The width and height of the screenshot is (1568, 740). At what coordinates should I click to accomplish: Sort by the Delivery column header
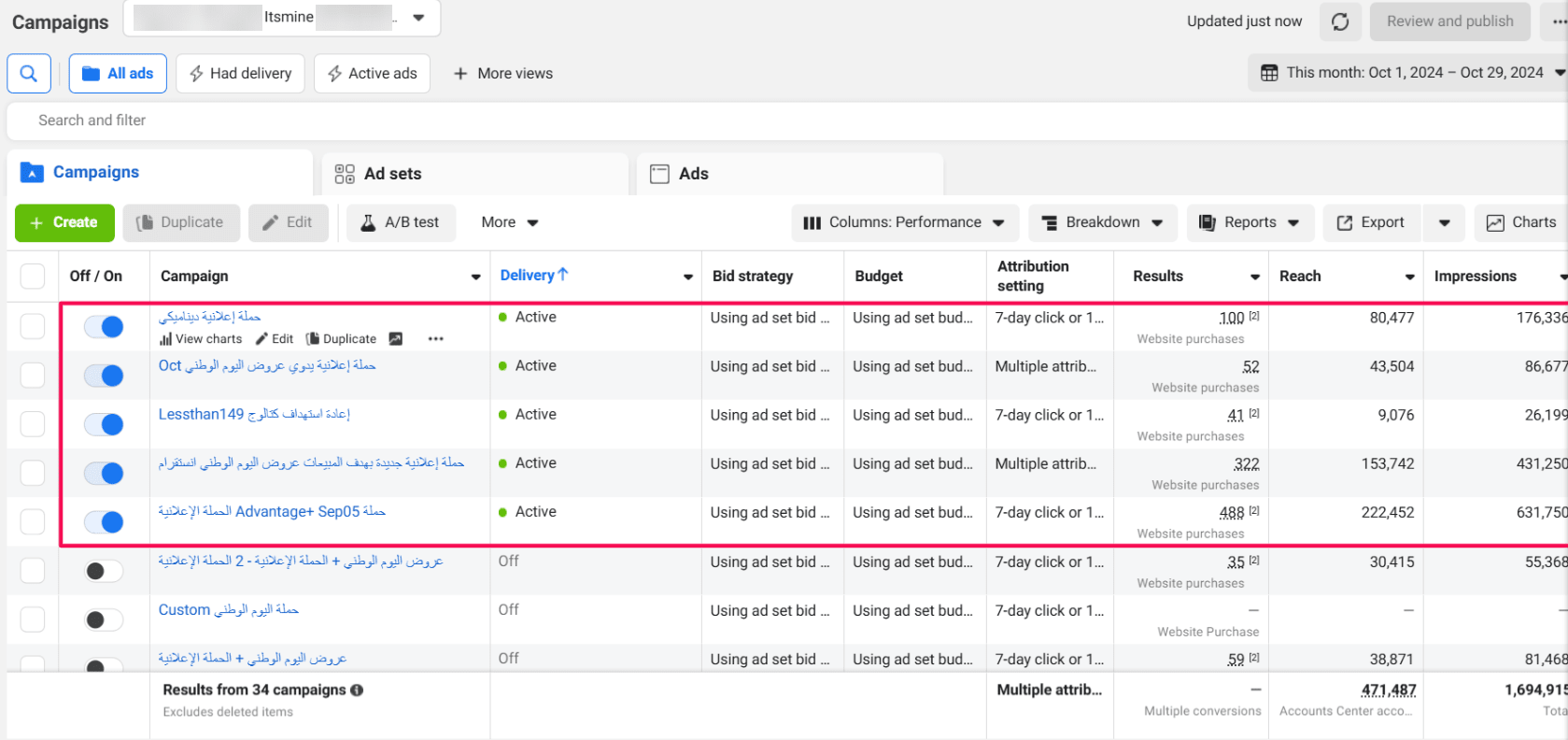[534, 275]
